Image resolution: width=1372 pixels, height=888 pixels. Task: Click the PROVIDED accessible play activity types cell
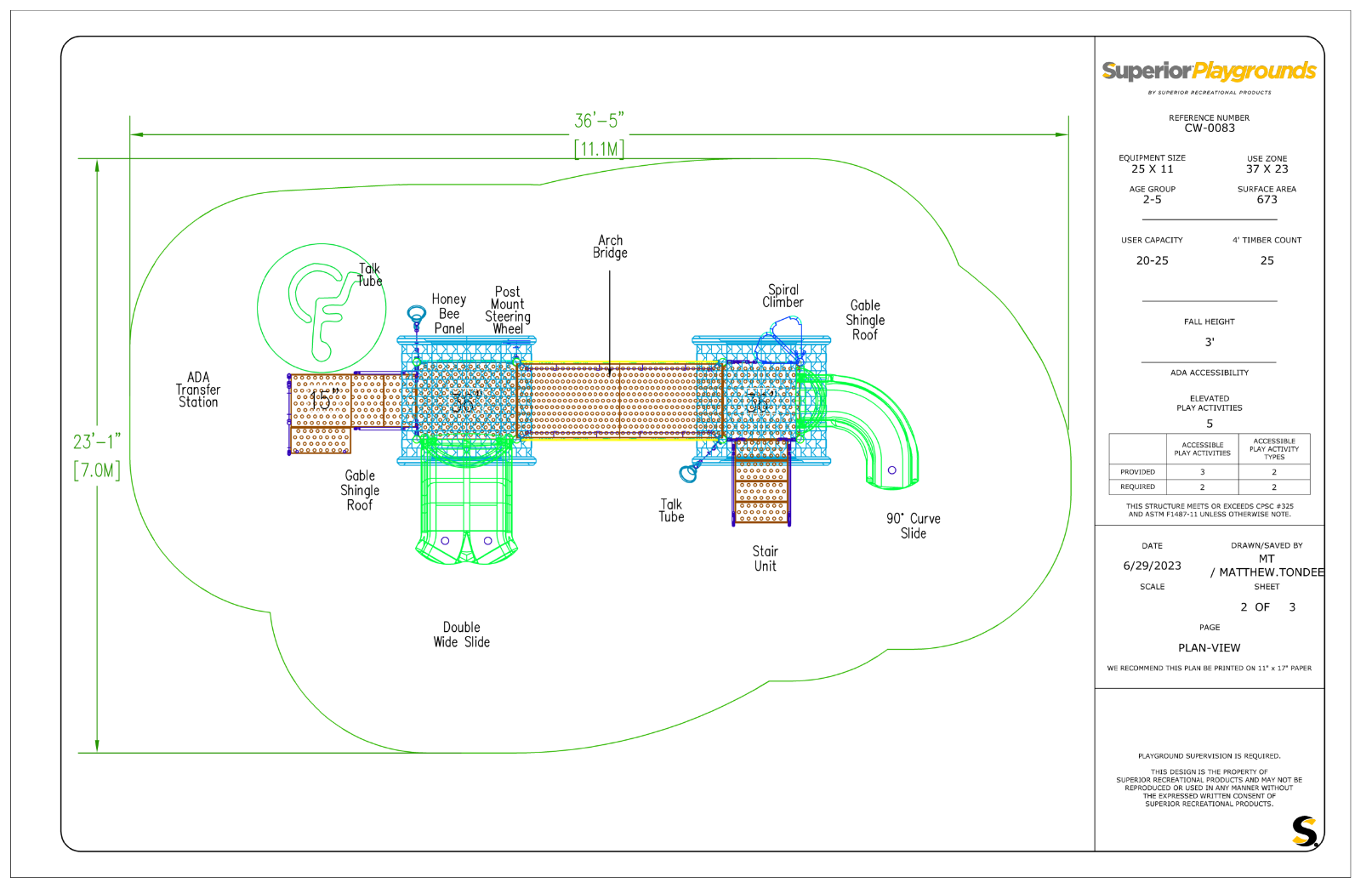click(x=1273, y=472)
